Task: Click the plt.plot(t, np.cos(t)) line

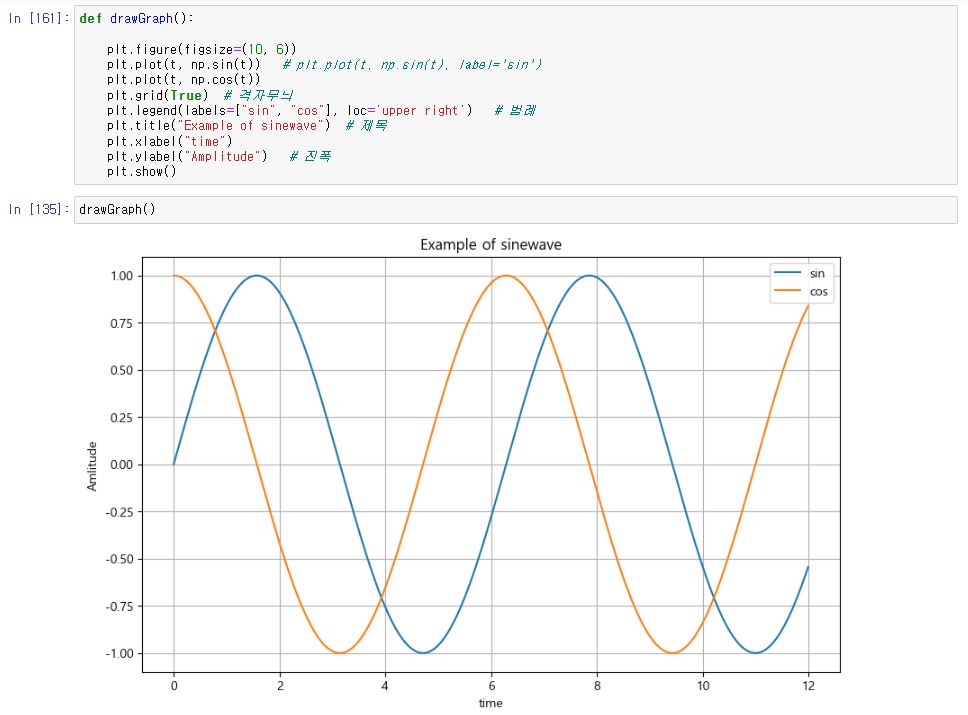Action: pos(183,80)
